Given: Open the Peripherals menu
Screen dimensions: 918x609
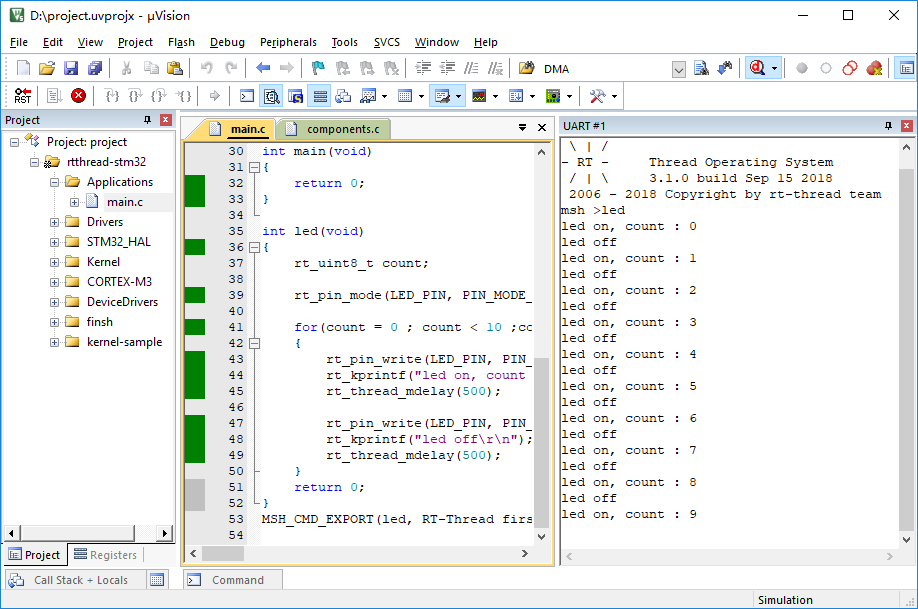Looking at the screenshot, I should tap(288, 42).
